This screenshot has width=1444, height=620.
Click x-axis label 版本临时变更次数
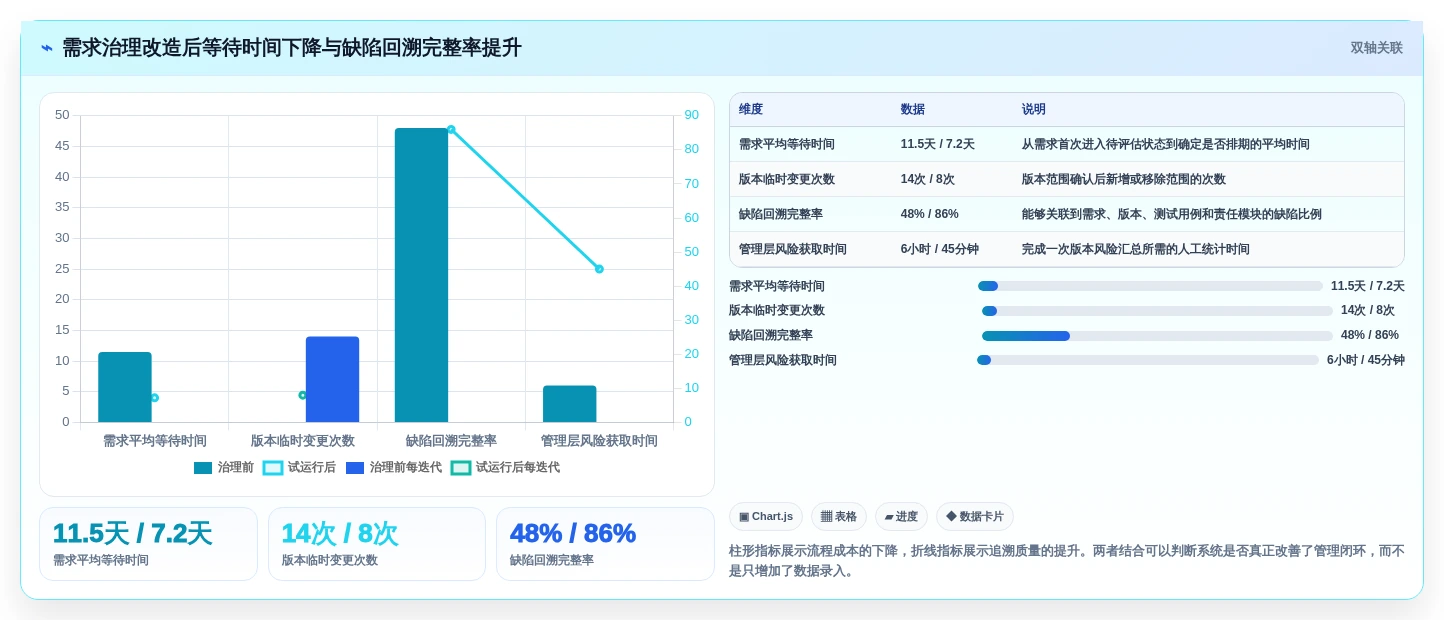(x=303, y=440)
